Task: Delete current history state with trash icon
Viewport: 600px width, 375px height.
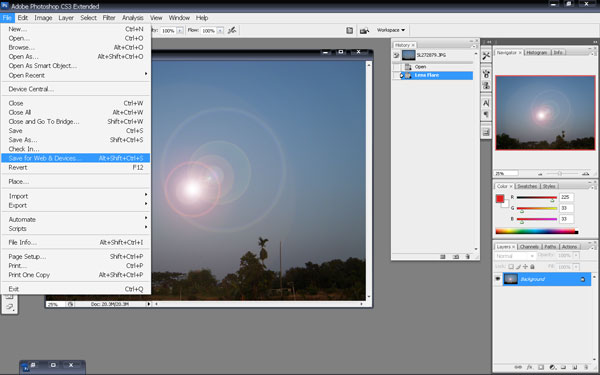Action: coord(468,257)
